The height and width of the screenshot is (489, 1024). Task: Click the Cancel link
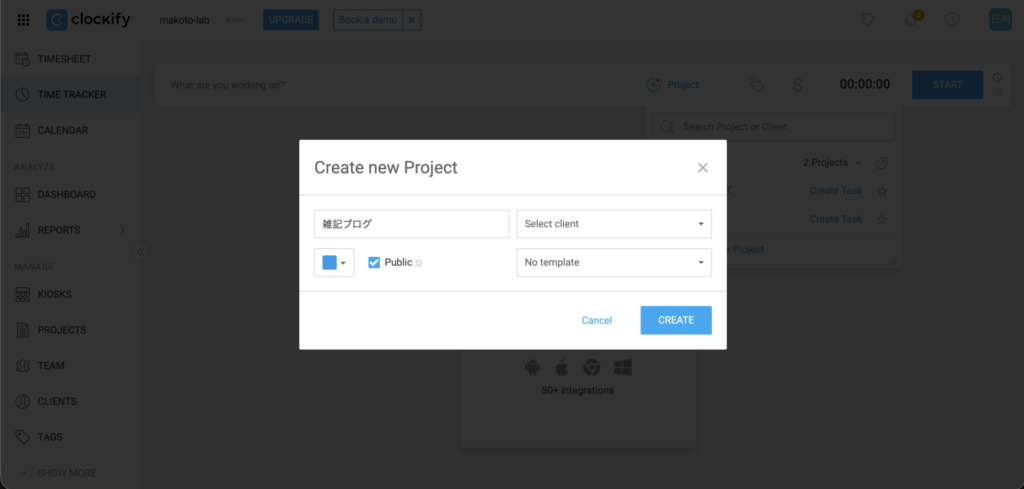tap(596, 320)
